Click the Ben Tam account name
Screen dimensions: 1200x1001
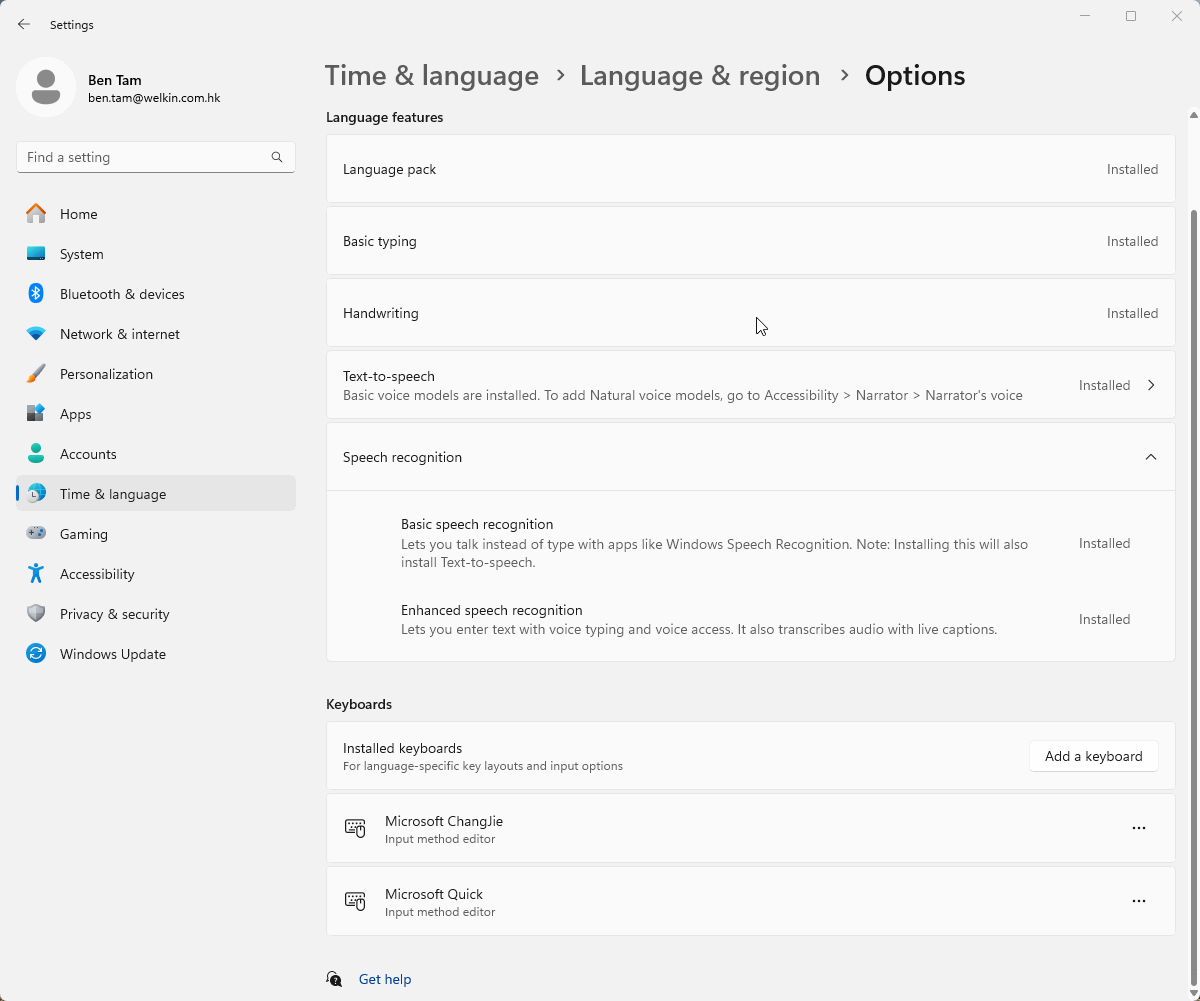point(114,80)
